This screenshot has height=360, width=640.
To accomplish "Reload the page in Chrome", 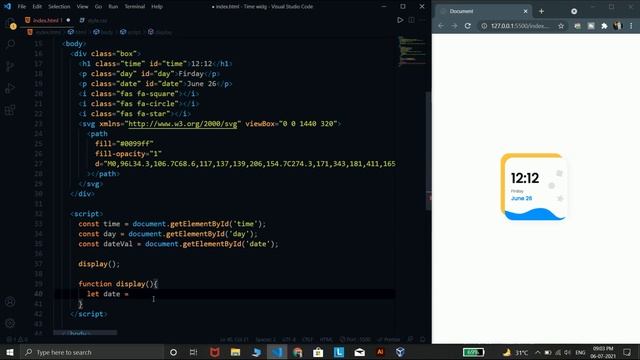I will [468, 26].
